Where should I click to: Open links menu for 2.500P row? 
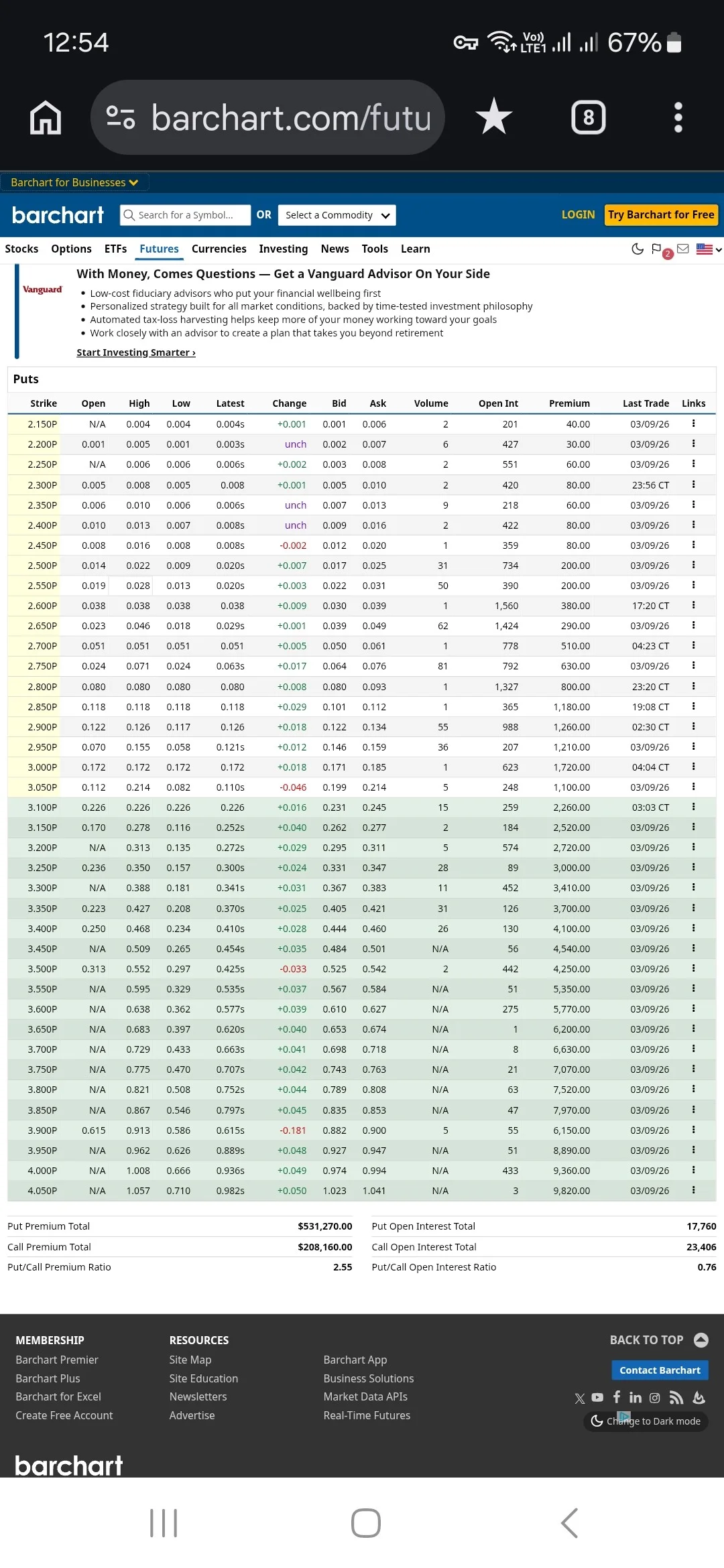[x=693, y=565]
